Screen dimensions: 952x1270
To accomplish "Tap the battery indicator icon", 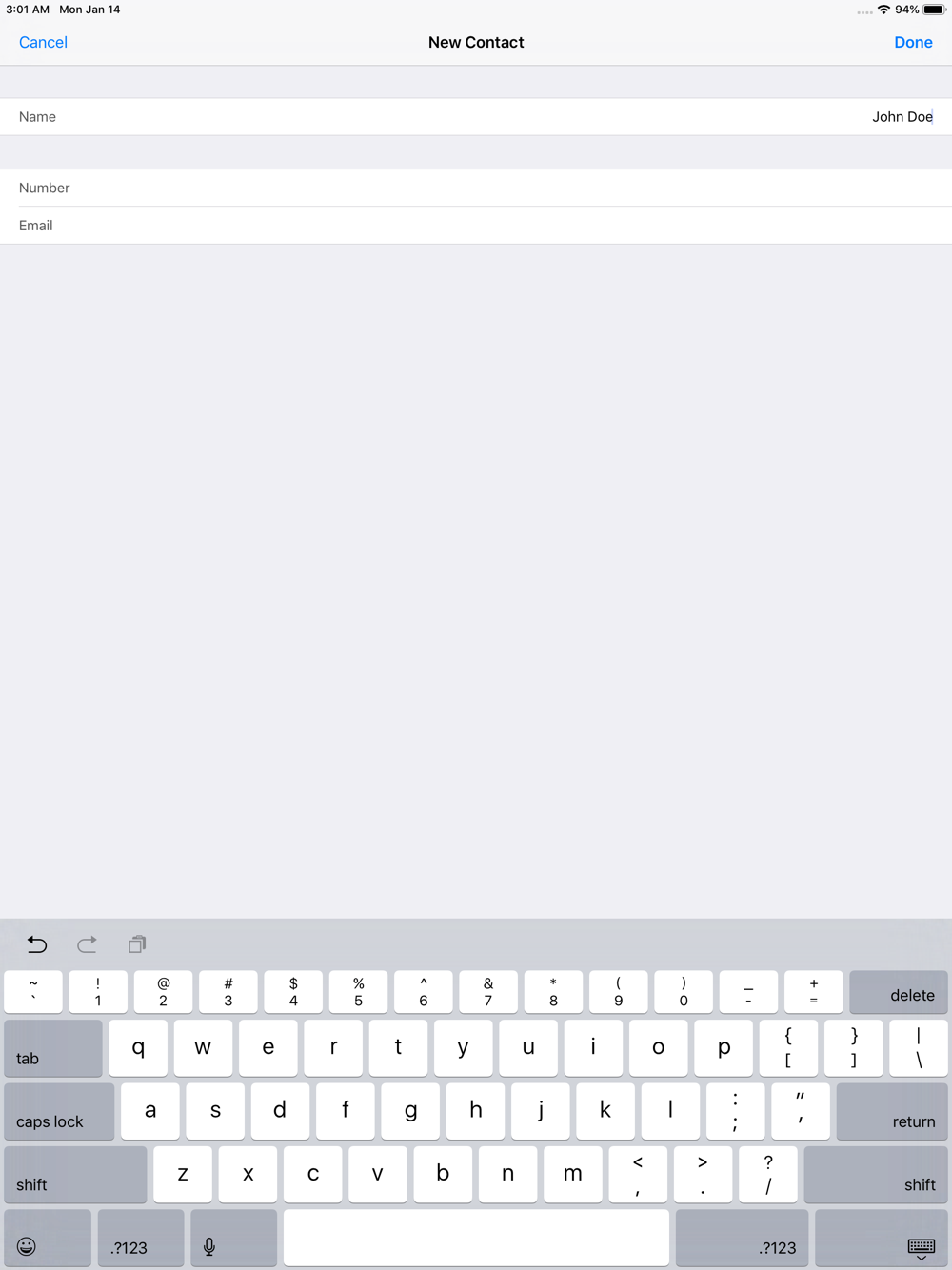I will (x=934, y=10).
